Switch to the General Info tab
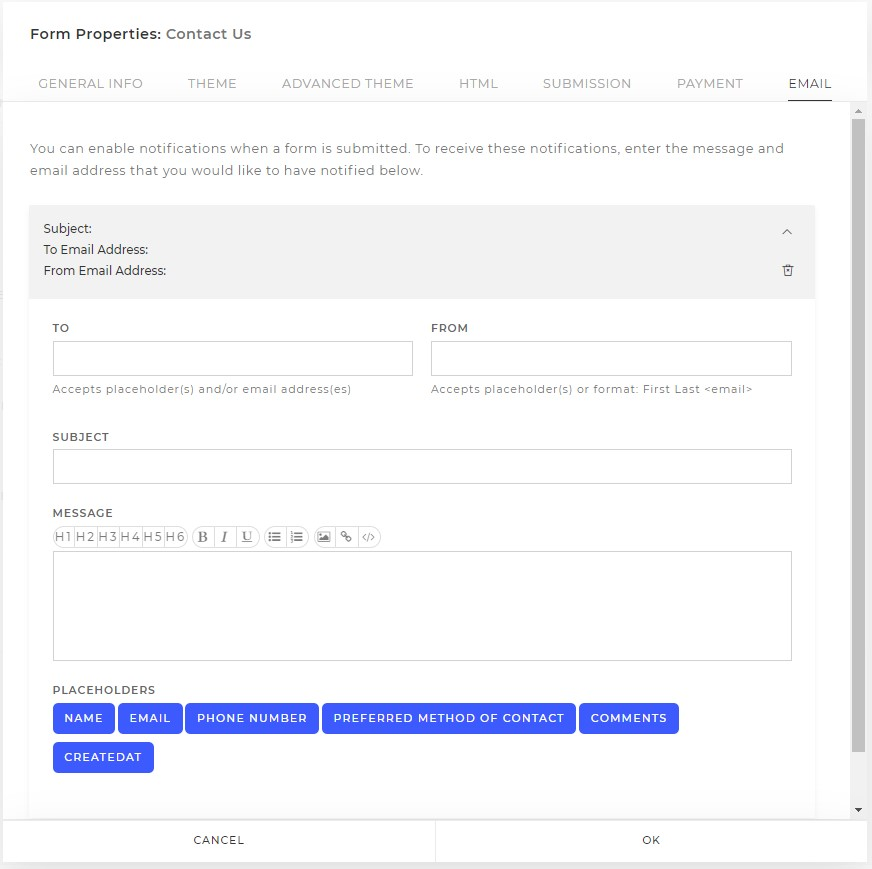 pyautogui.click(x=90, y=83)
